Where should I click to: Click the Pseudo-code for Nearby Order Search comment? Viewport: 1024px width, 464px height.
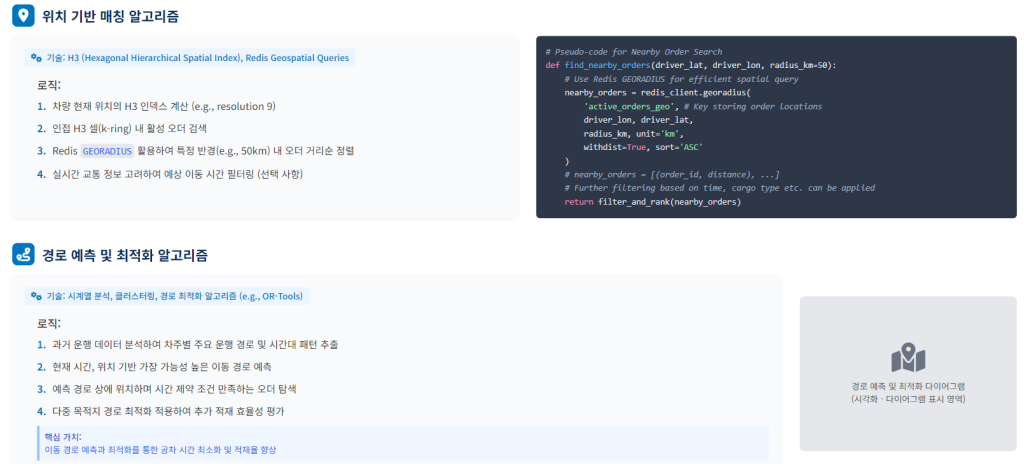click(x=634, y=52)
